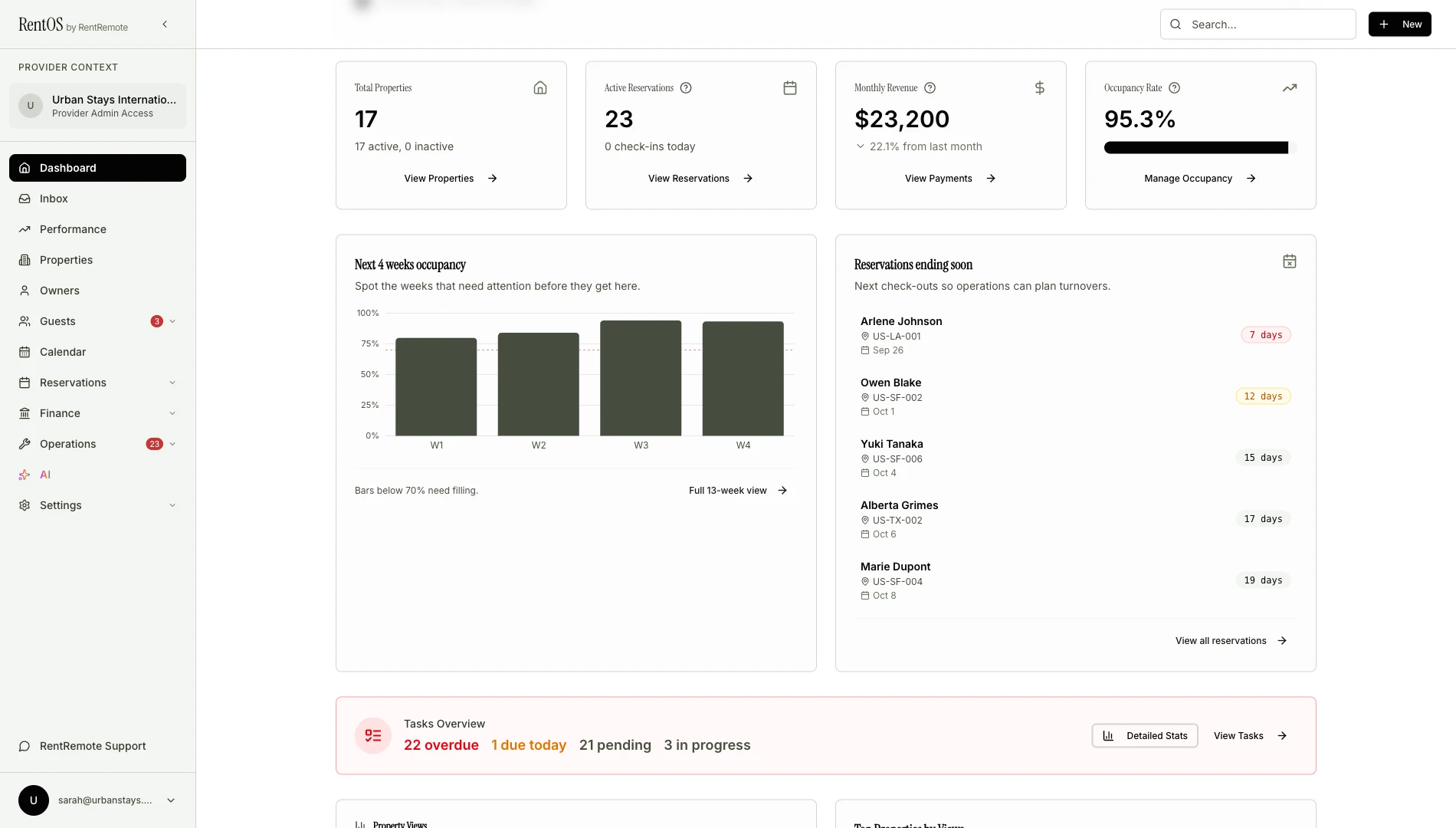Focus the Search input field
Image resolution: width=1456 pixels, height=828 pixels.
[x=1258, y=25]
